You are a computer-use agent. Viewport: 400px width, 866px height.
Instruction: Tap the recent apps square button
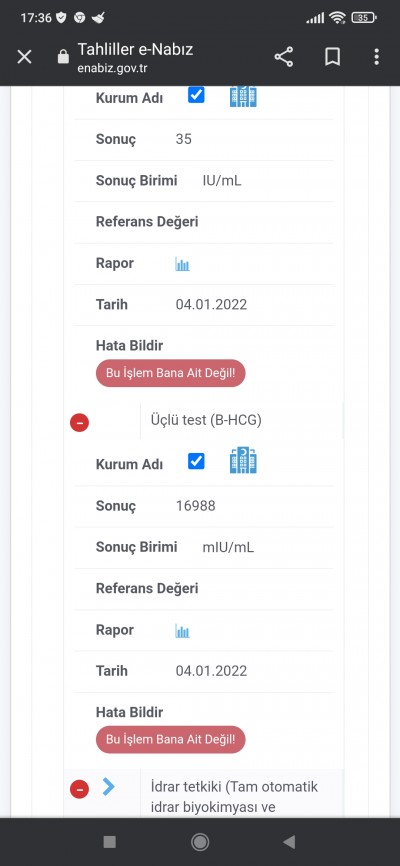[109, 842]
